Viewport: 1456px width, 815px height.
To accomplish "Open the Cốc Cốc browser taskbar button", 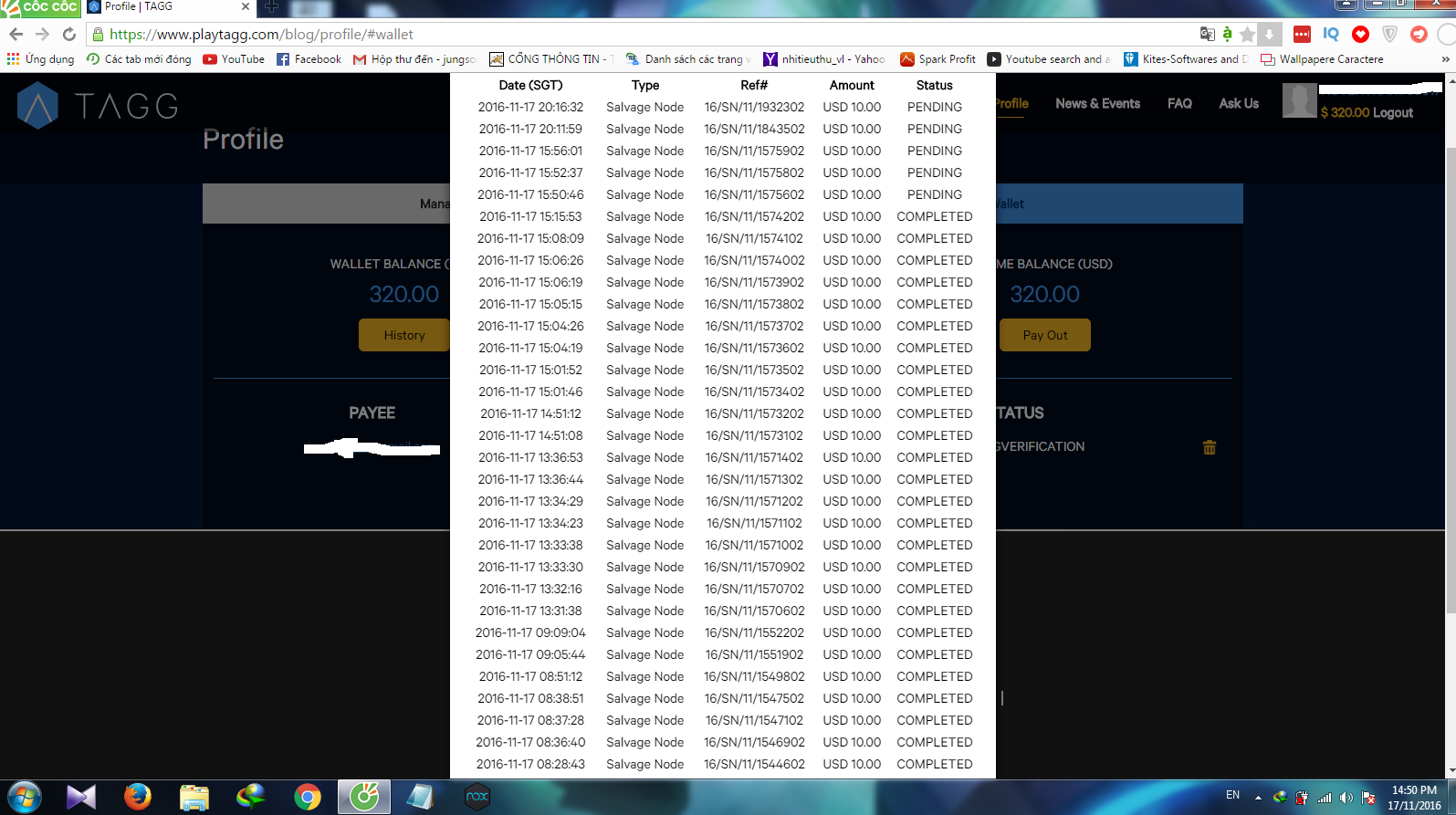I will coord(364,797).
